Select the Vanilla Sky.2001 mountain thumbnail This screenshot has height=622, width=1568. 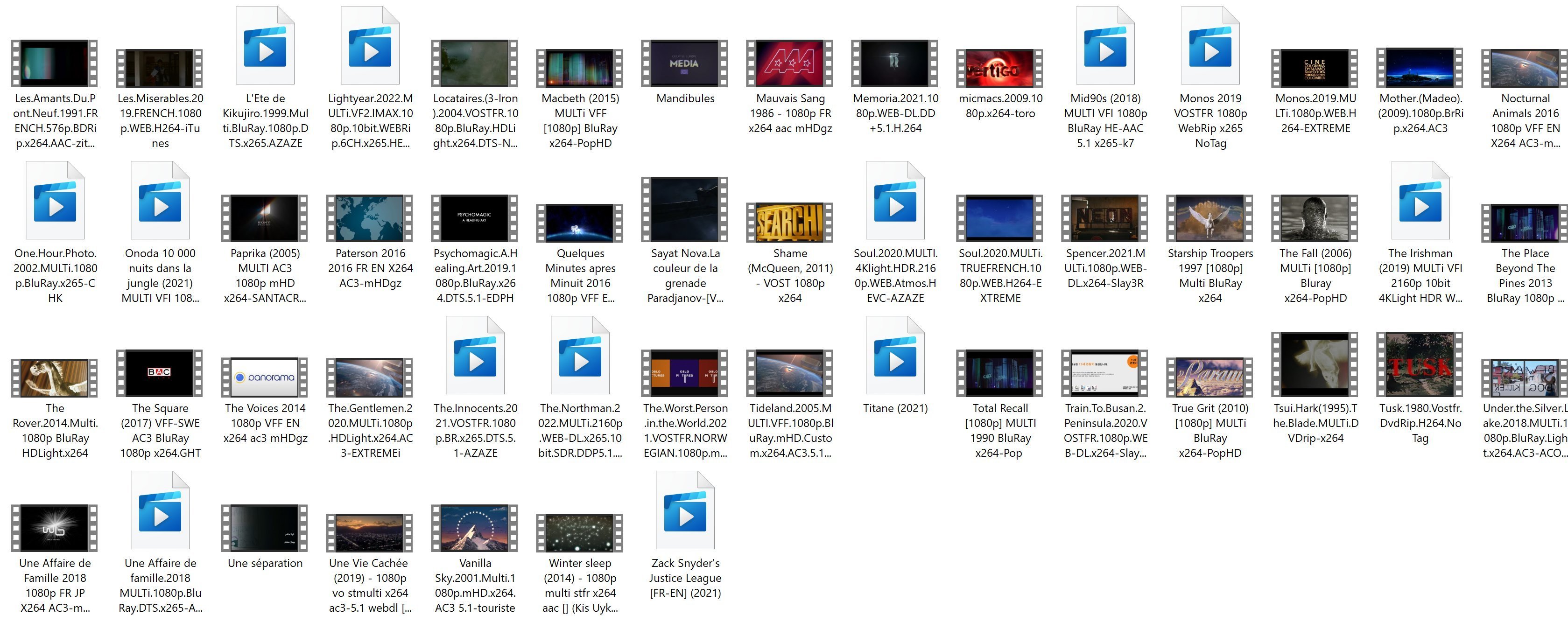click(474, 528)
